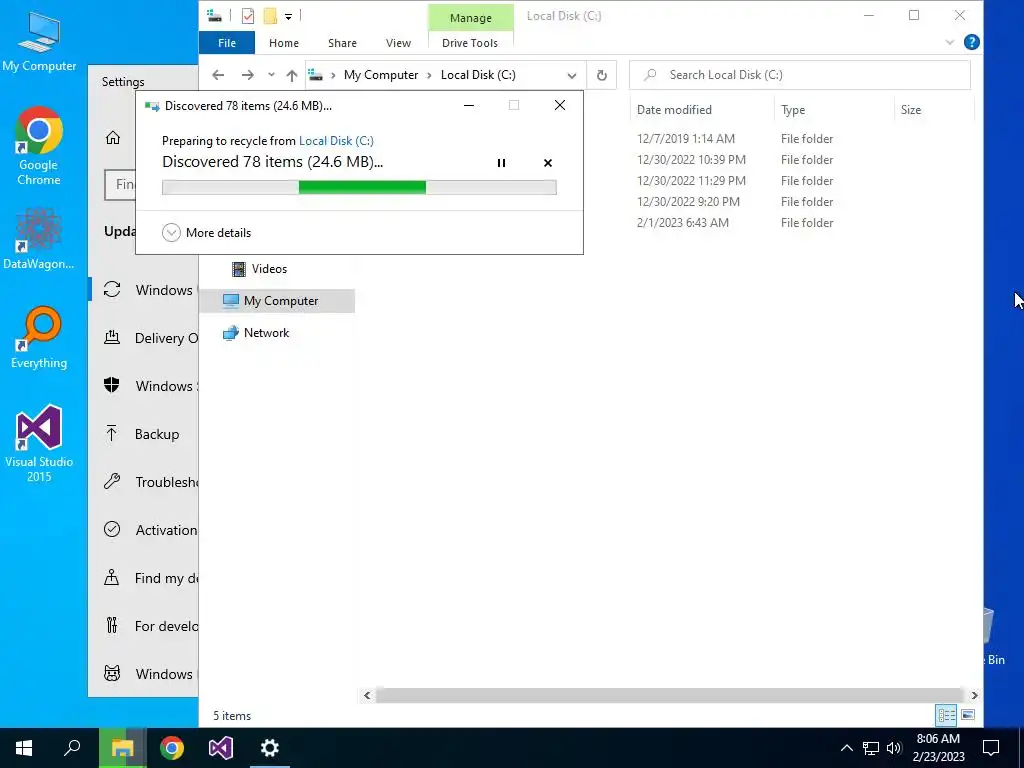Open Customize Quick Access Toolbar dropdown

(x=288, y=16)
